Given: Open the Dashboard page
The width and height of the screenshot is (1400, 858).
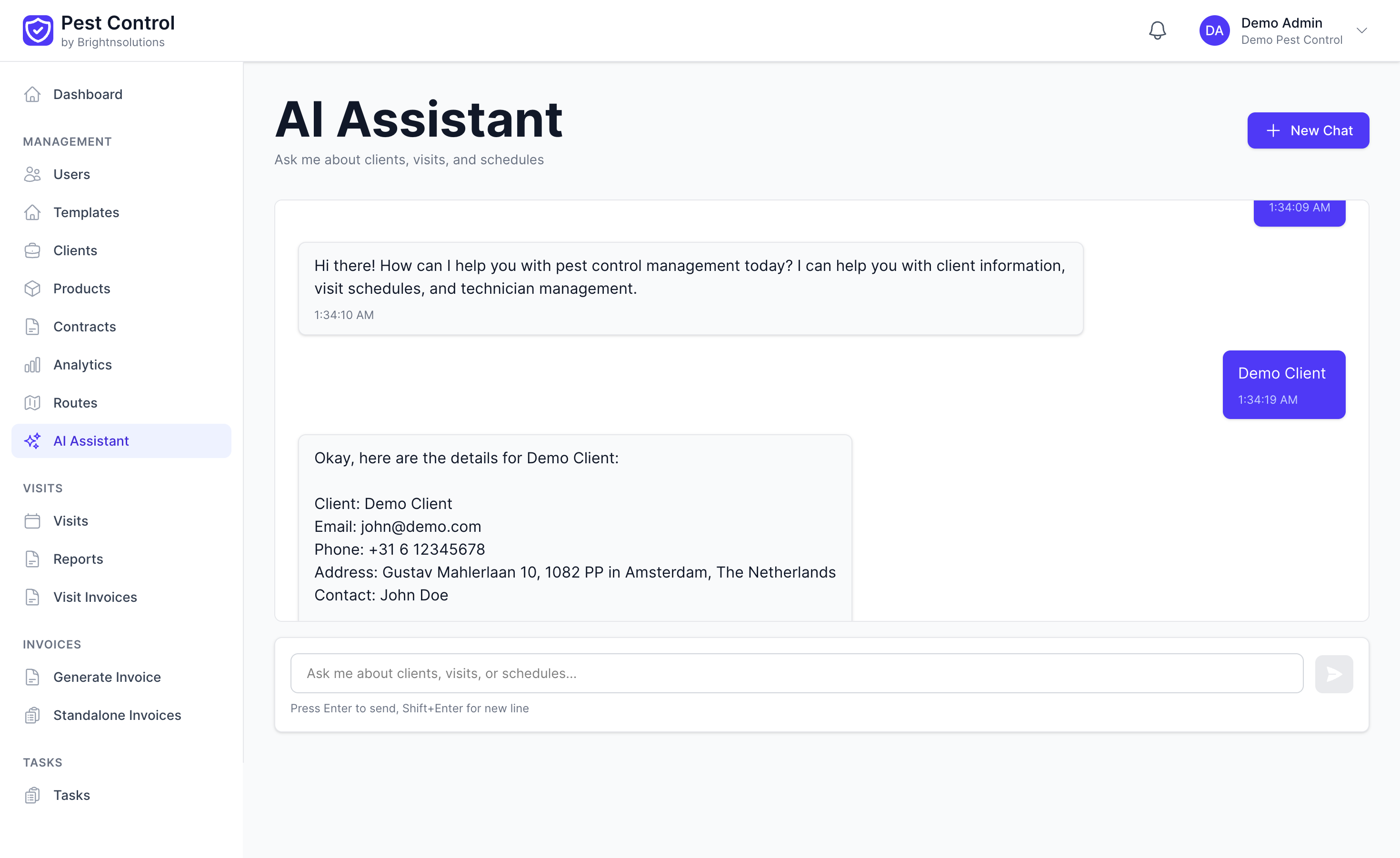Looking at the screenshot, I should pos(88,94).
